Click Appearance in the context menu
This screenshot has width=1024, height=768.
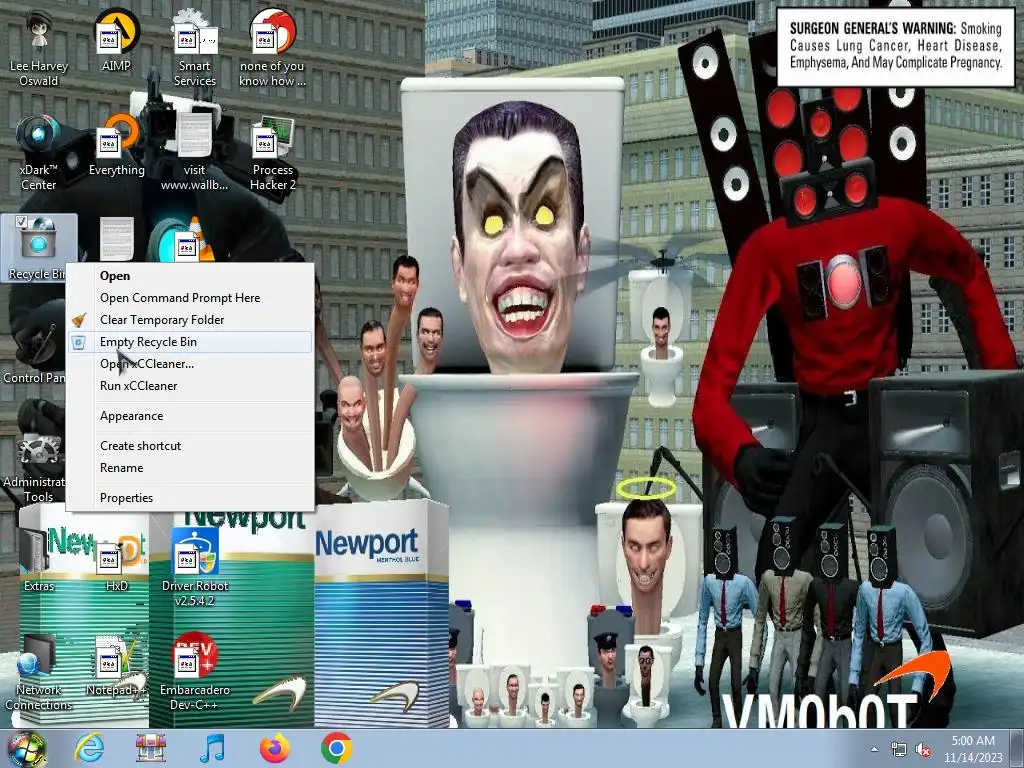190,416
